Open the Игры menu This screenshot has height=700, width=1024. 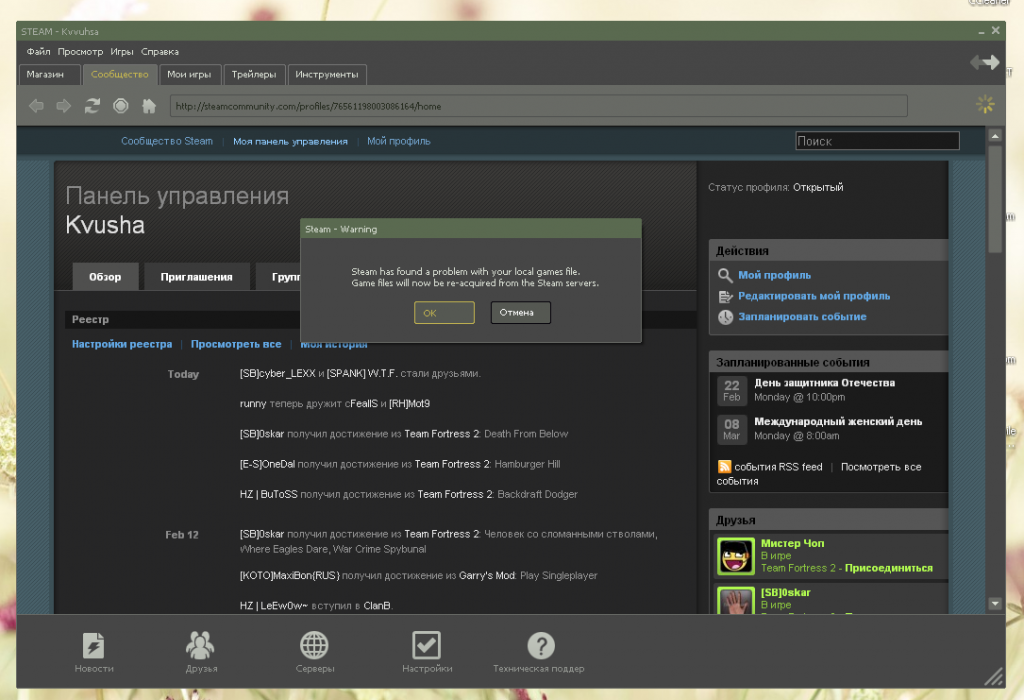[122, 52]
